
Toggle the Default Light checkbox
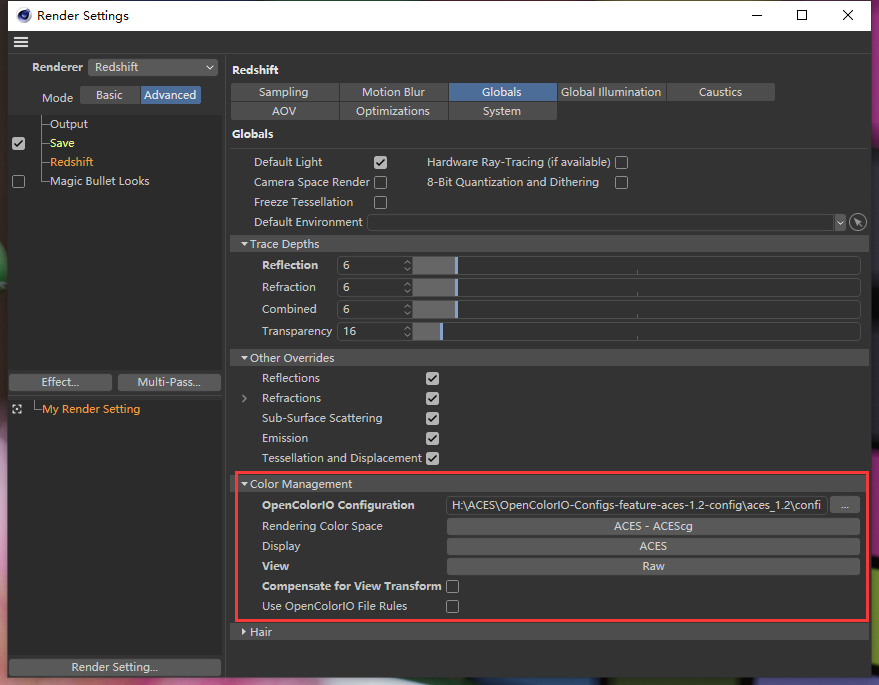coord(381,163)
